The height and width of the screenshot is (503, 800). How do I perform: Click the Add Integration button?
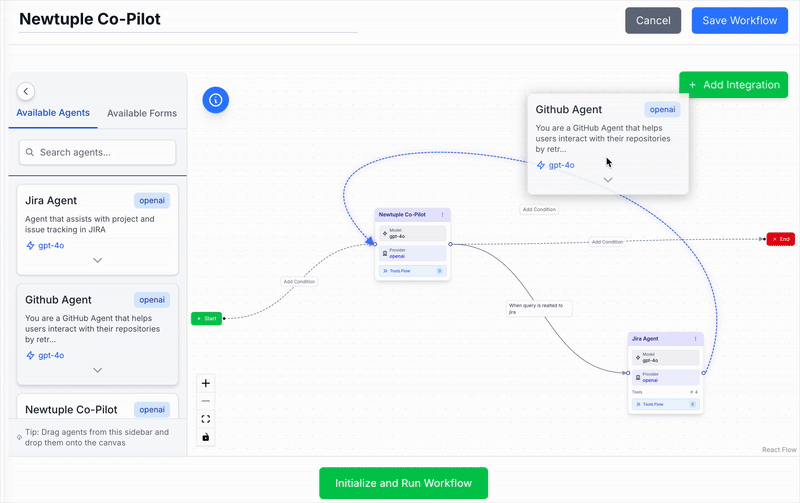point(733,85)
